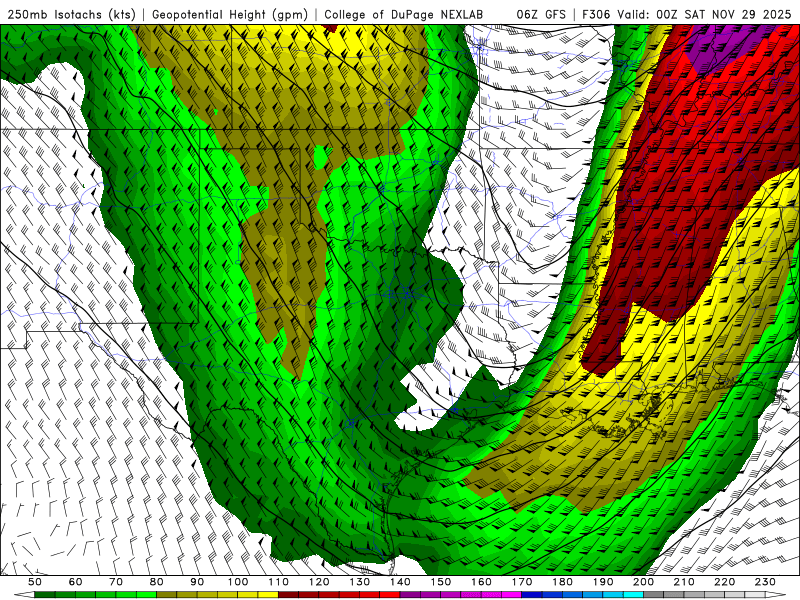This screenshot has width=800, height=600.
Task: Click the 210 label on the color scale
Action: 684,582
